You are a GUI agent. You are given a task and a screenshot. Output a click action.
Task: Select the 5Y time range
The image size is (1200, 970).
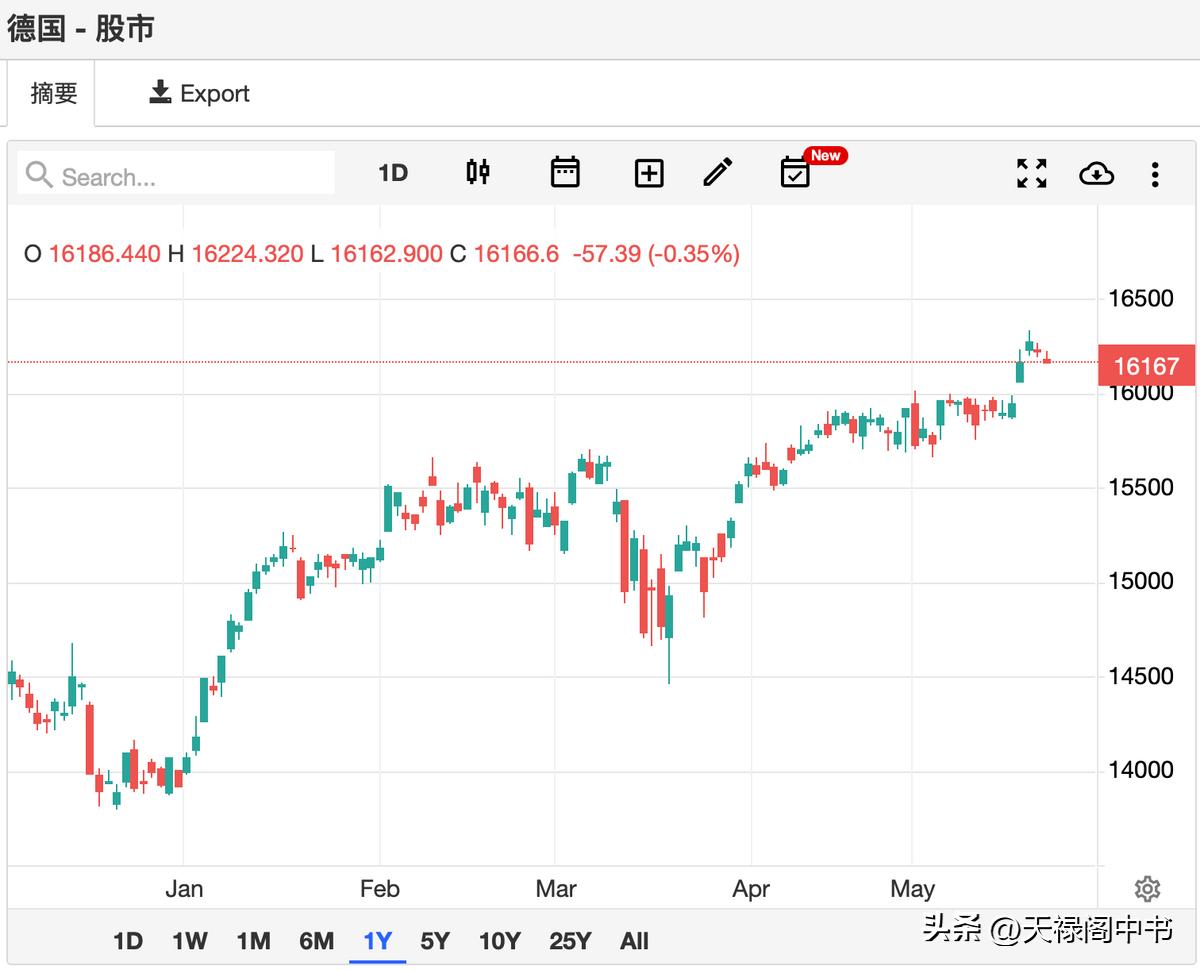435,941
